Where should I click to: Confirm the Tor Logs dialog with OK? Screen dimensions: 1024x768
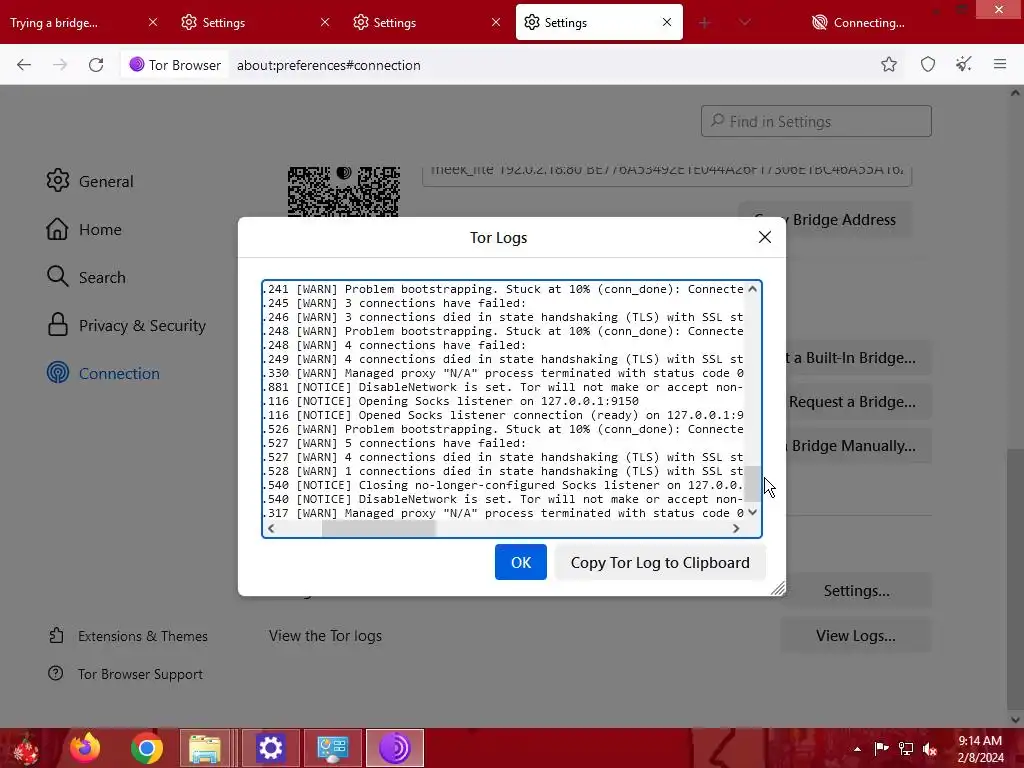point(520,562)
